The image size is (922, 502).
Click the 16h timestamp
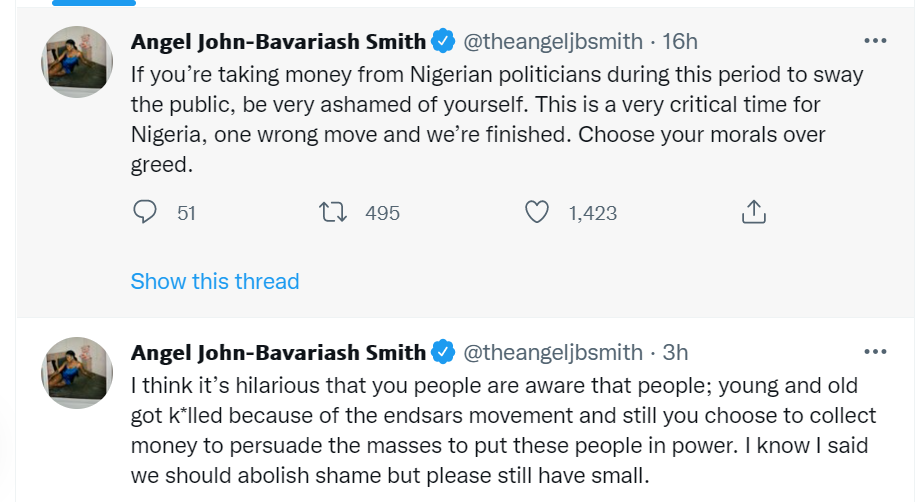(x=680, y=42)
